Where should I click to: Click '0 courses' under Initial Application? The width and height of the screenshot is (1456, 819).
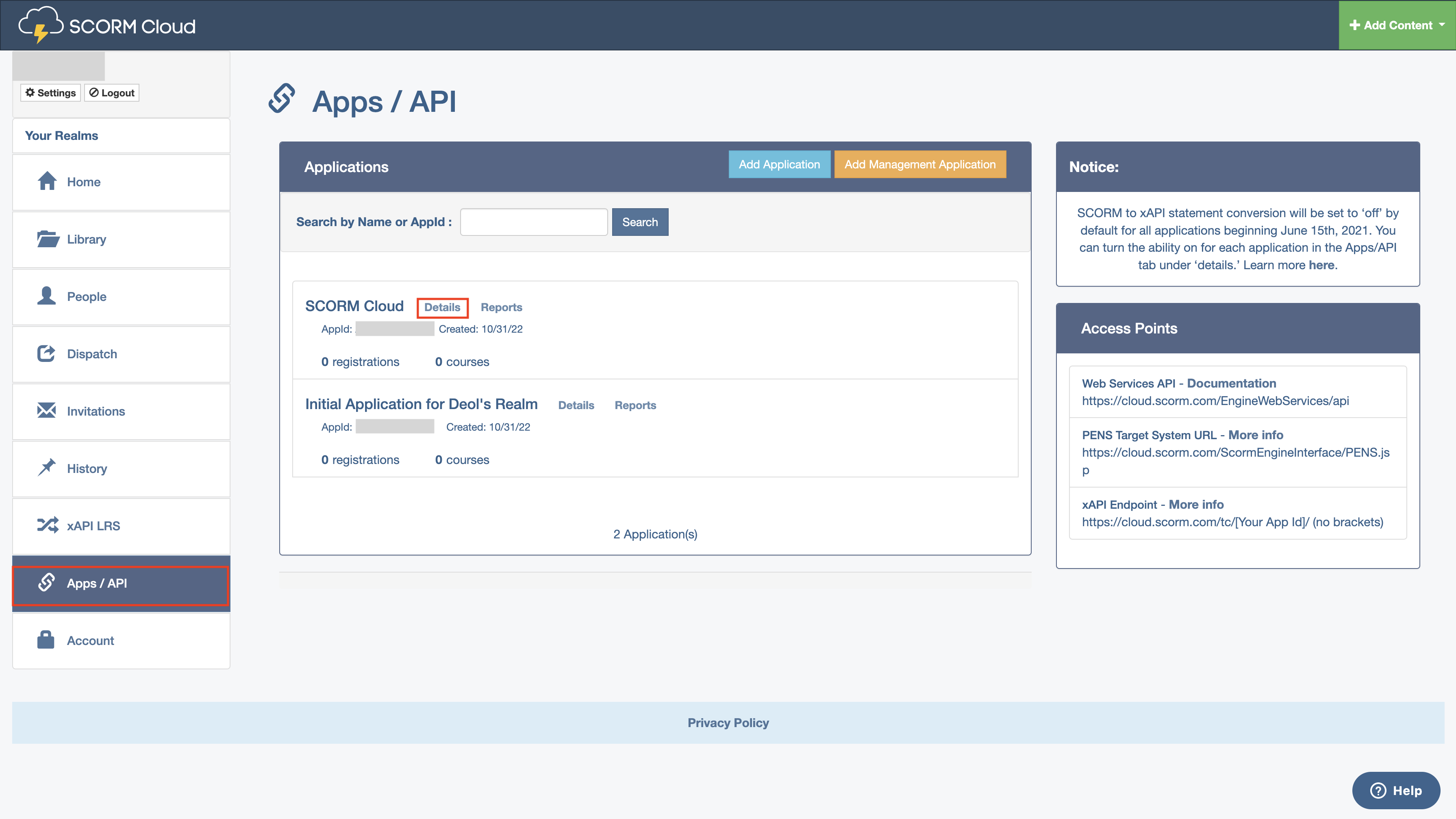pos(462,459)
